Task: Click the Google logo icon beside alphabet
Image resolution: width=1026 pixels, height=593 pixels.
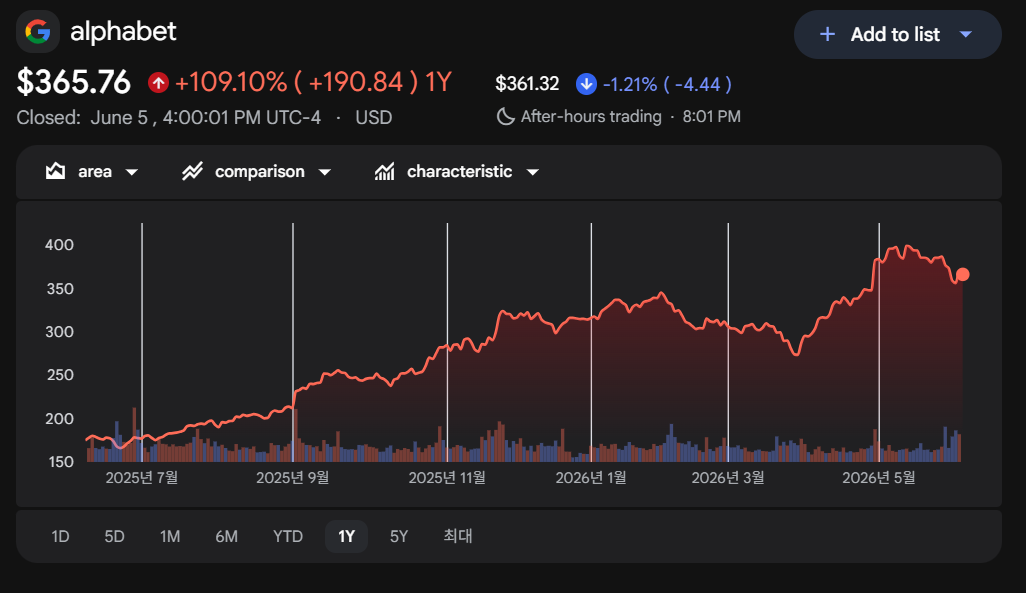Action: pos(38,31)
